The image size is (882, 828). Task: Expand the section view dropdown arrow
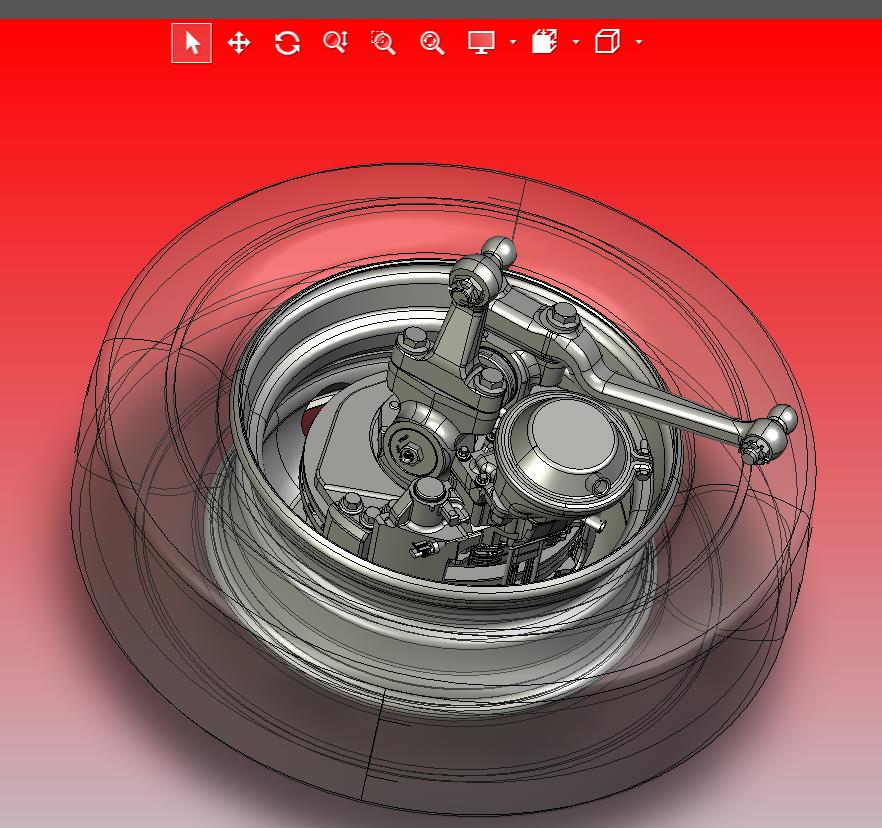[x=575, y=42]
